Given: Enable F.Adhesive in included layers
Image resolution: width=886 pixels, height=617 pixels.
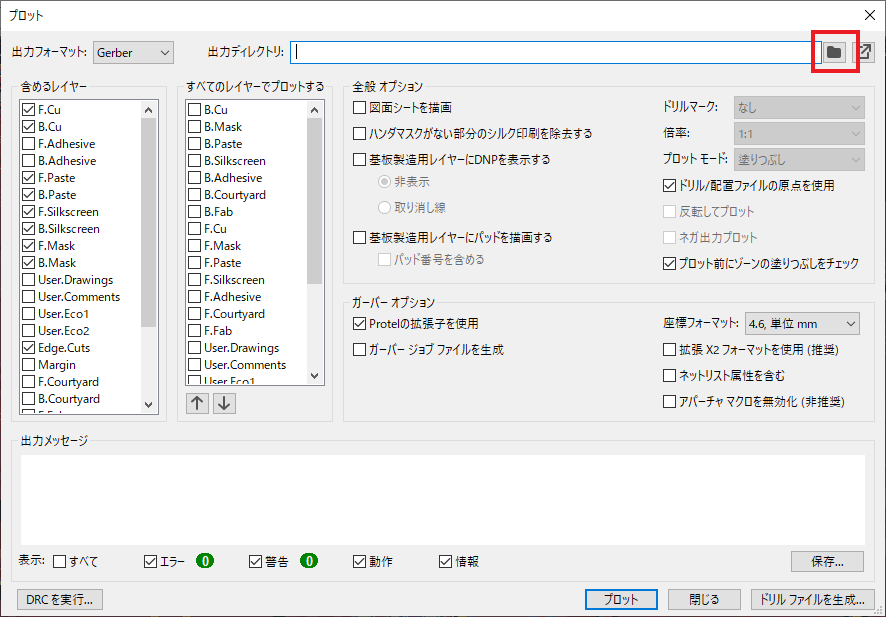Looking at the screenshot, I should pyautogui.click(x=28, y=144).
